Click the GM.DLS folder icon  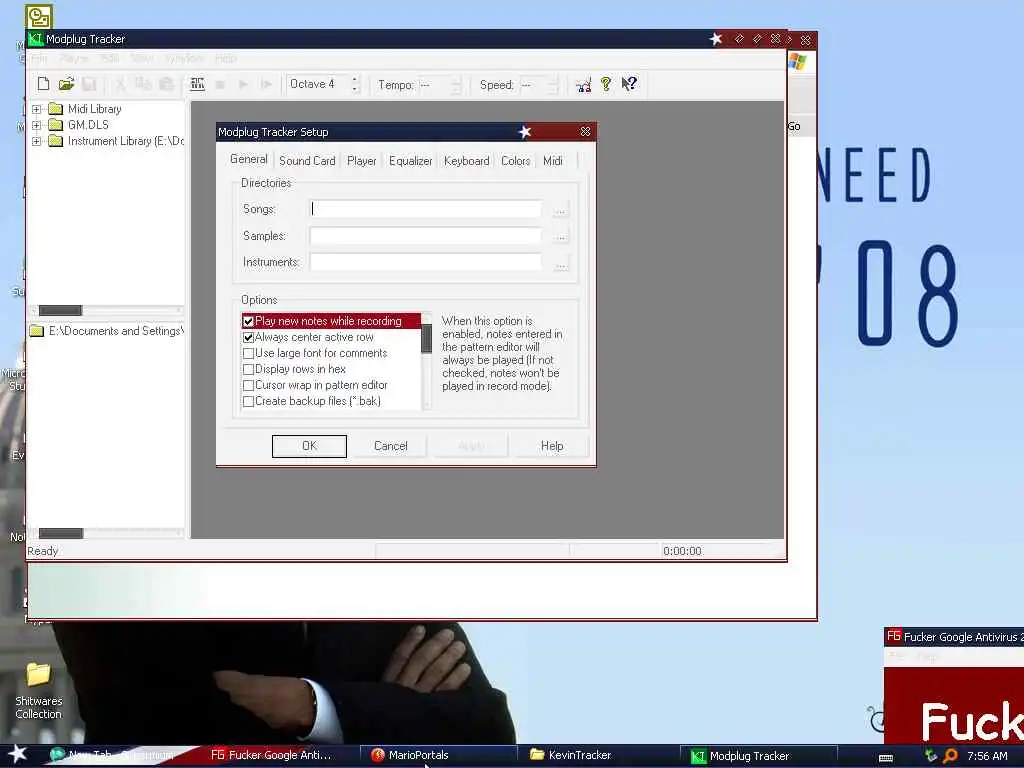tap(56, 125)
